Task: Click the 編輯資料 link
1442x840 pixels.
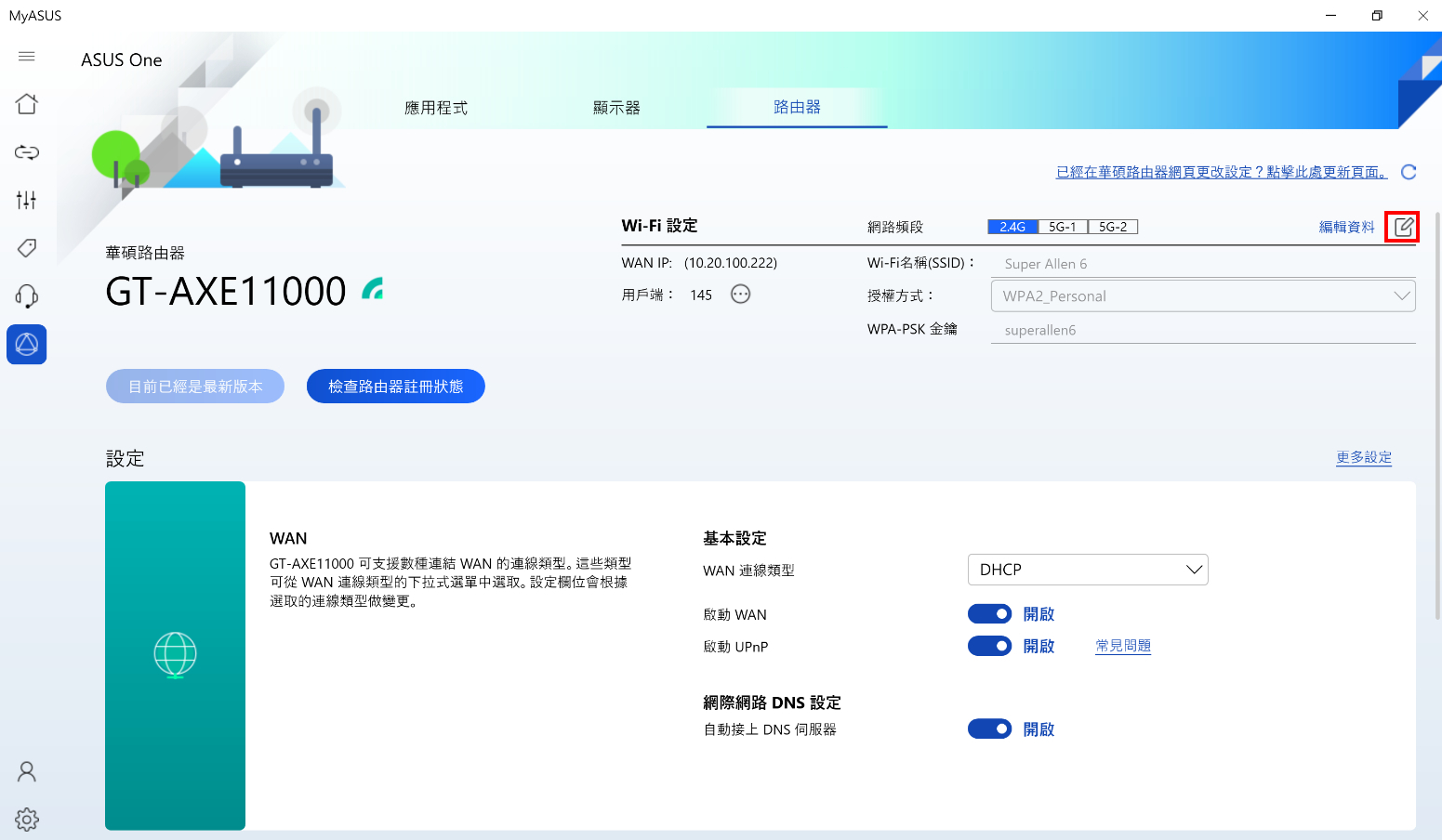Action: (1346, 227)
